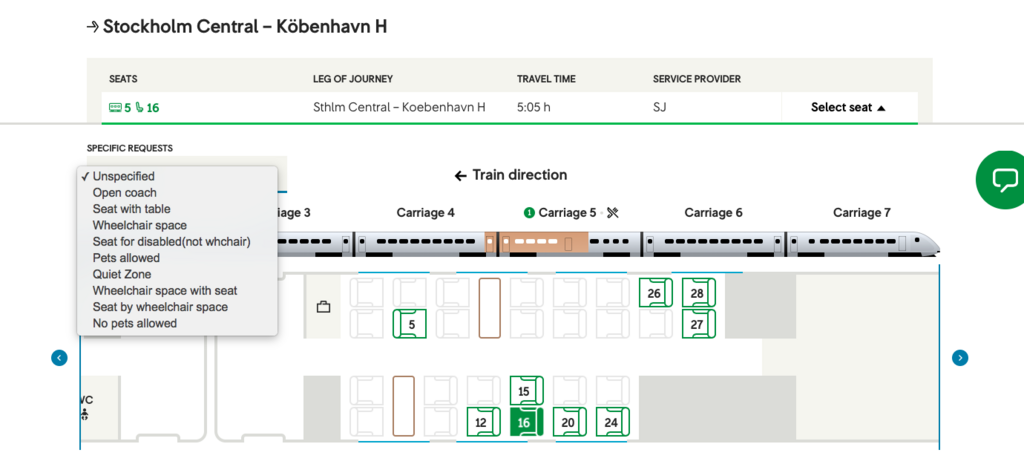Choose No pets allowed entry
Screen dimensions: 1024x467
[134, 323]
